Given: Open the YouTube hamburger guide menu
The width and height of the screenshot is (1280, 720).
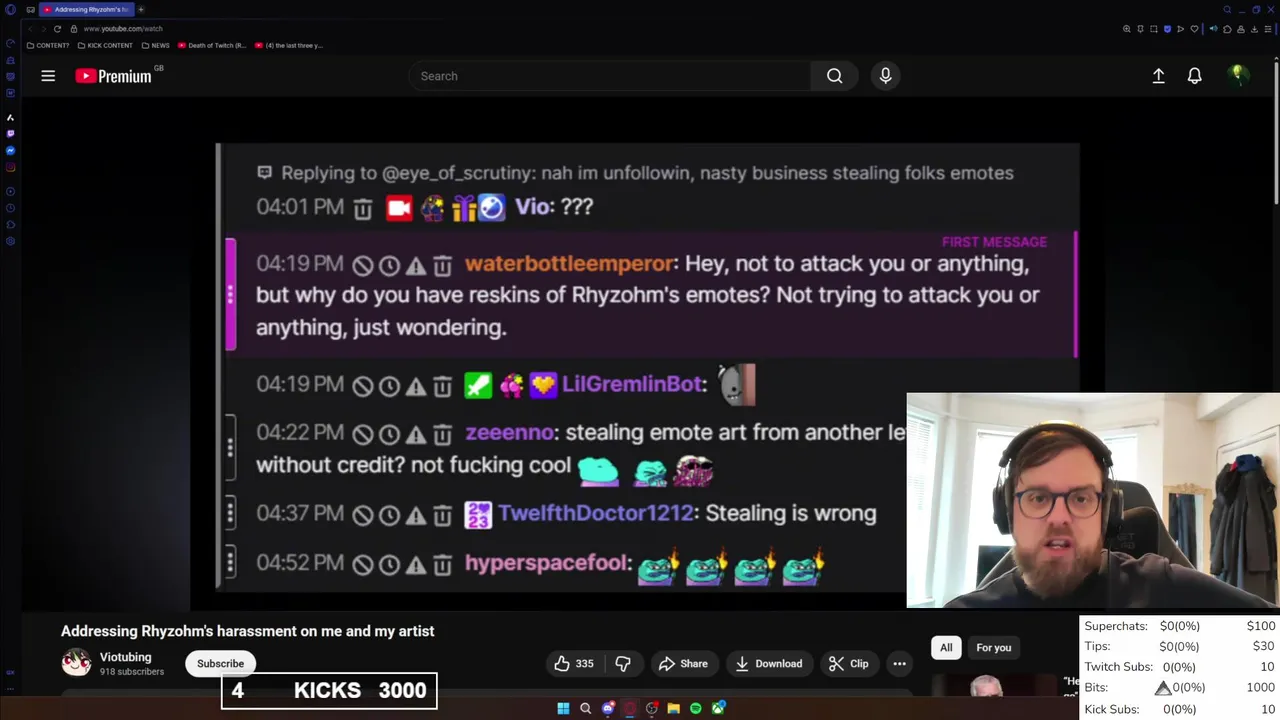Looking at the screenshot, I should (x=48, y=76).
